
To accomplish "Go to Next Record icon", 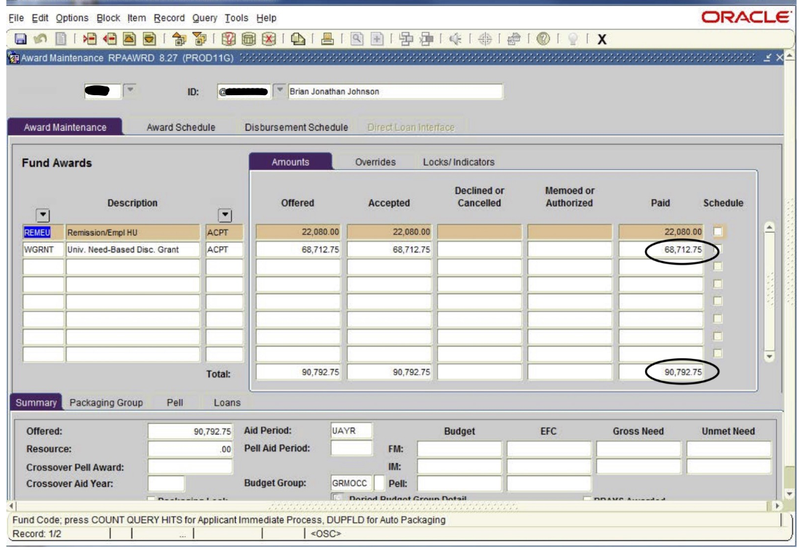I will click(x=149, y=39).
